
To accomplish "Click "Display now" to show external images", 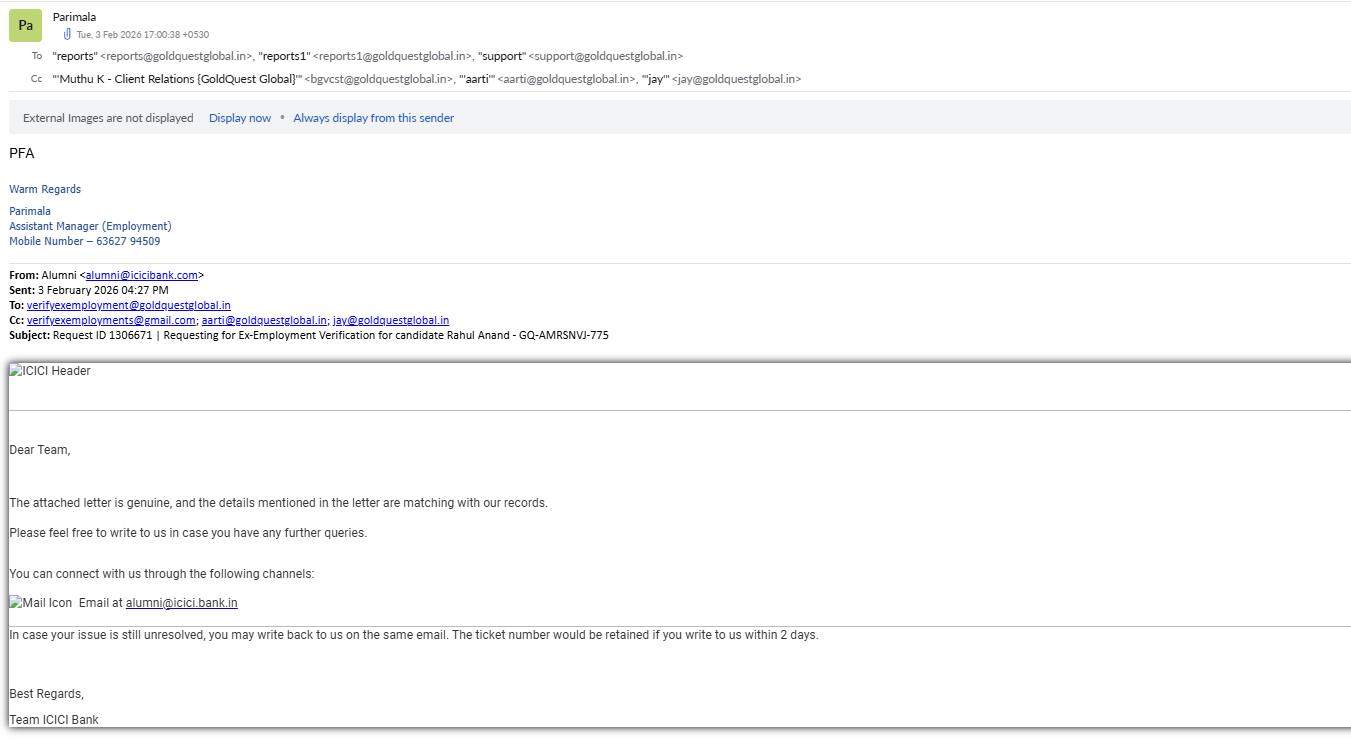I will 240,118.
